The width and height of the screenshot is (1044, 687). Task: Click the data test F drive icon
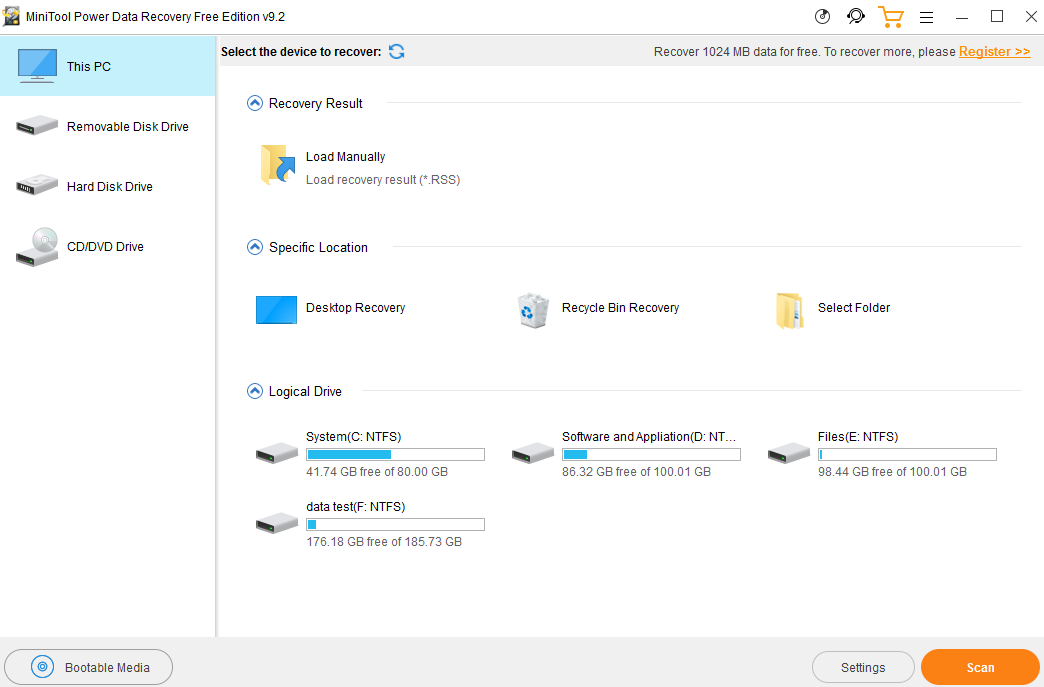tap(277, 523)
